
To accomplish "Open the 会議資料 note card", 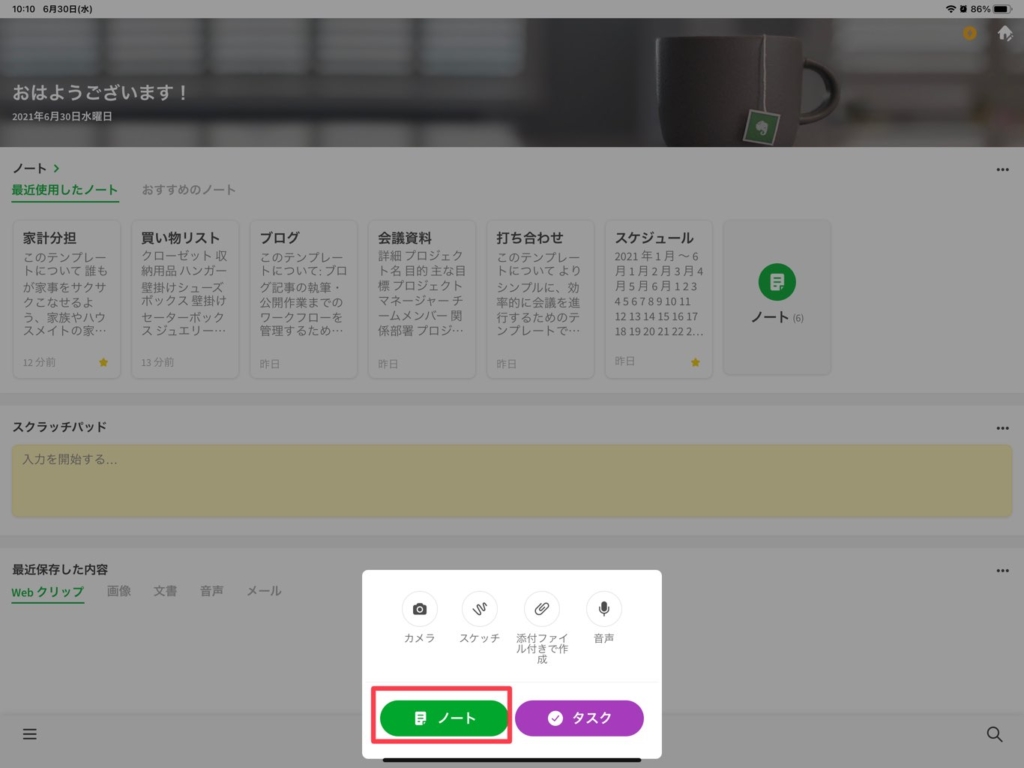I will (422, 299).
